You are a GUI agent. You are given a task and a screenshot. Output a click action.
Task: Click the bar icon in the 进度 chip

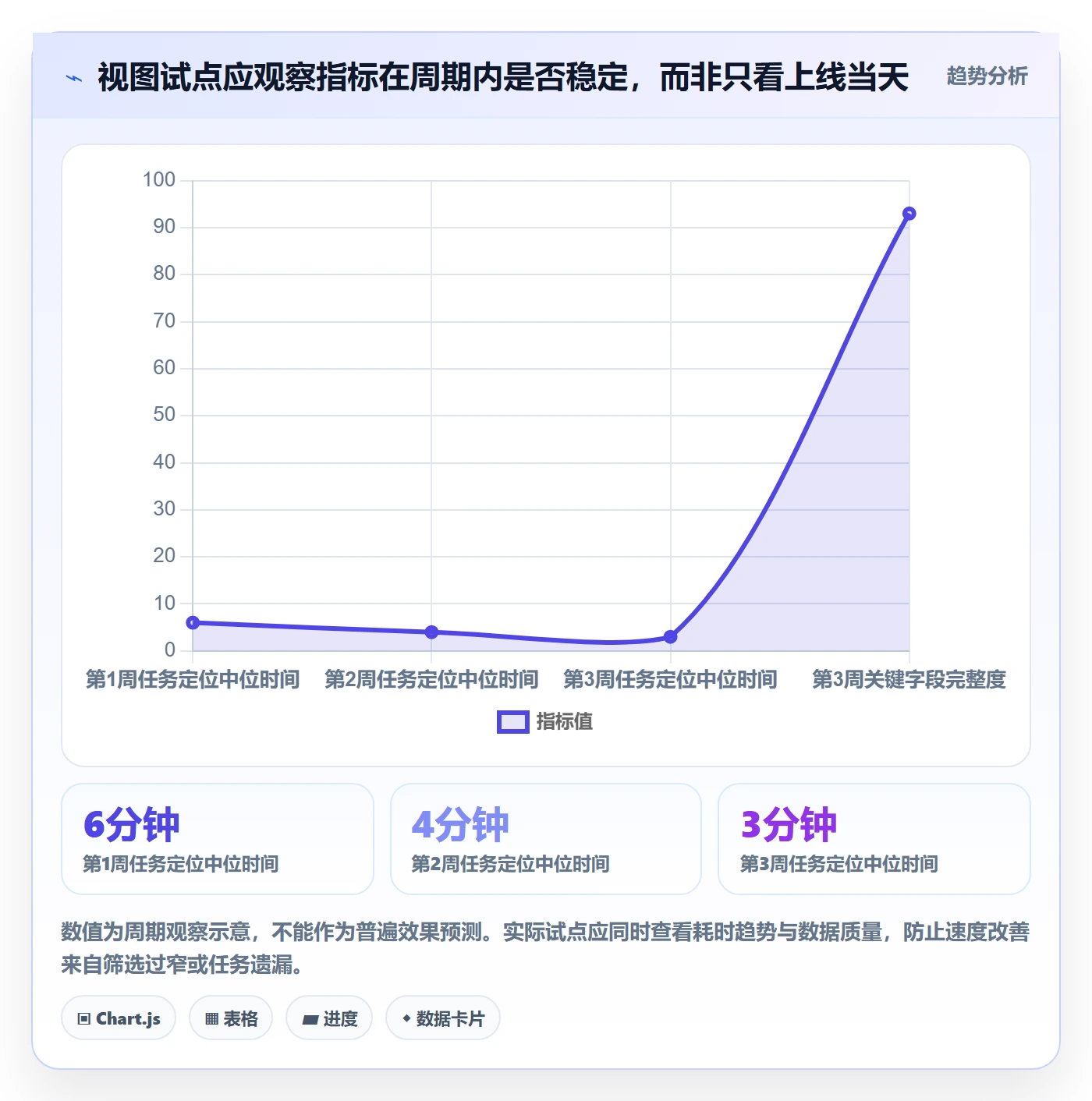(310, 1020)
